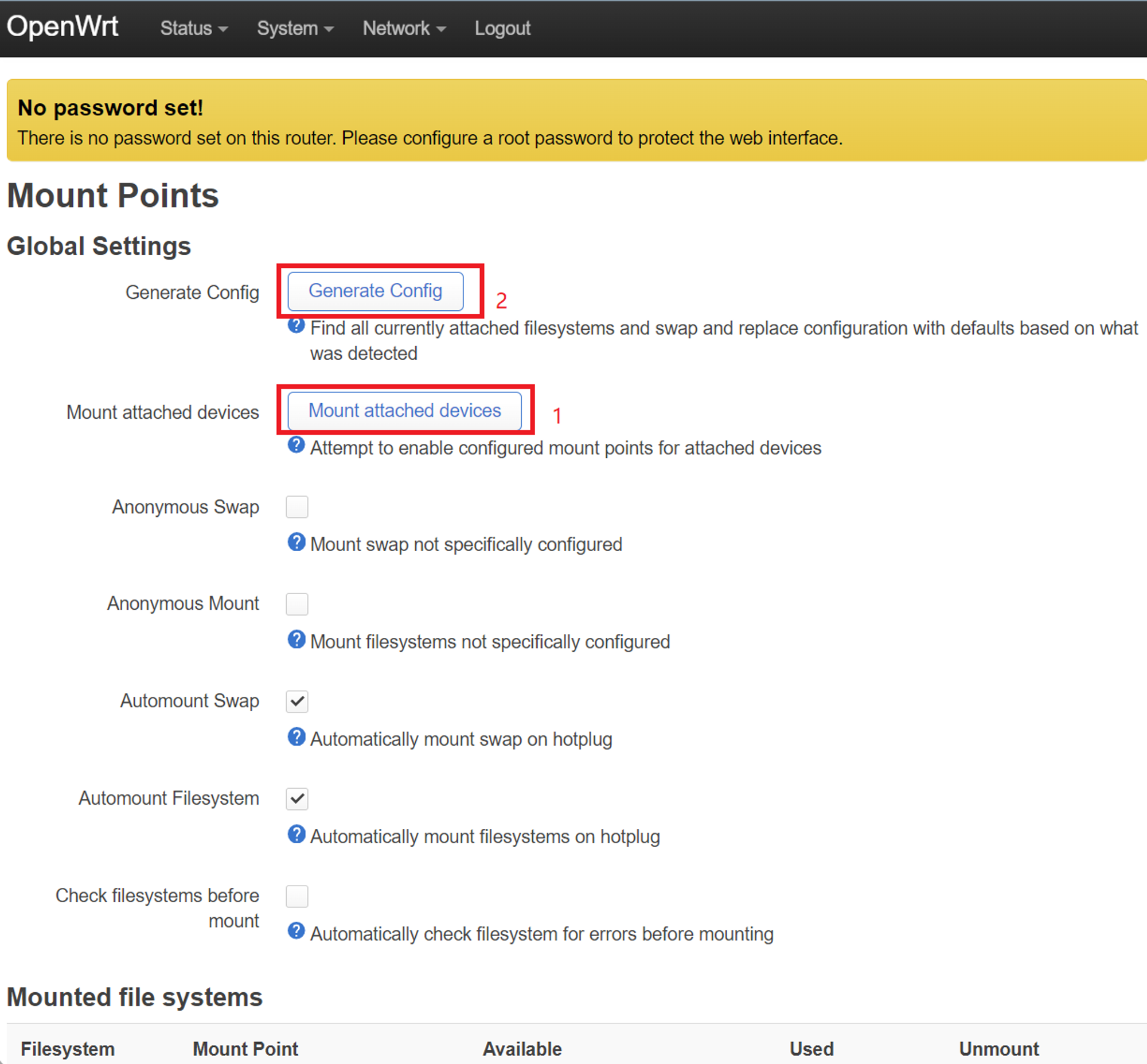Click help icon for Automount Filesystem description
The image size is (1147, 1064).
coord(296,833)
